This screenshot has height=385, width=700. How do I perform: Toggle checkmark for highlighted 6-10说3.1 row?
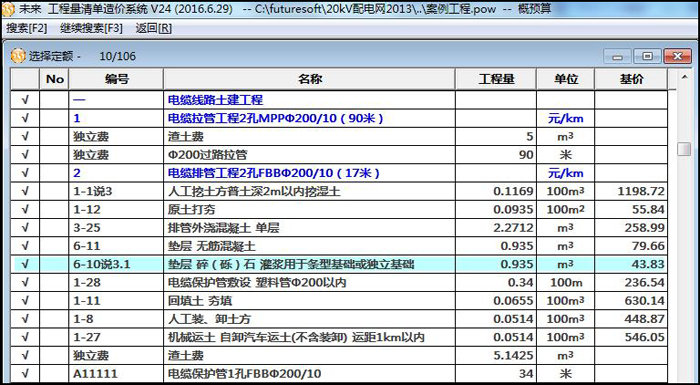(25, 264)
